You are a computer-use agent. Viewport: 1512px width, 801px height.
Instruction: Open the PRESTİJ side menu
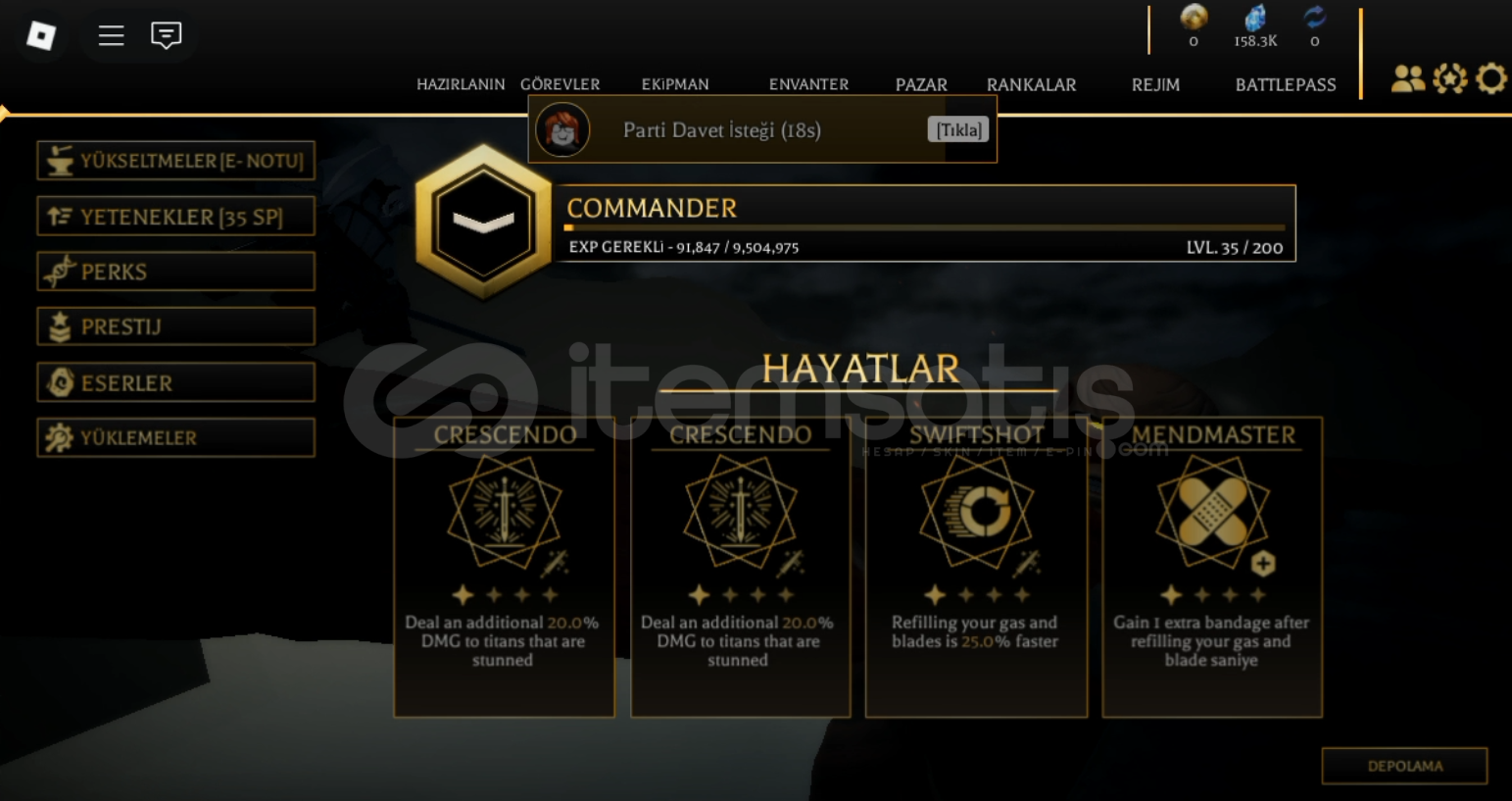[176, 326]
